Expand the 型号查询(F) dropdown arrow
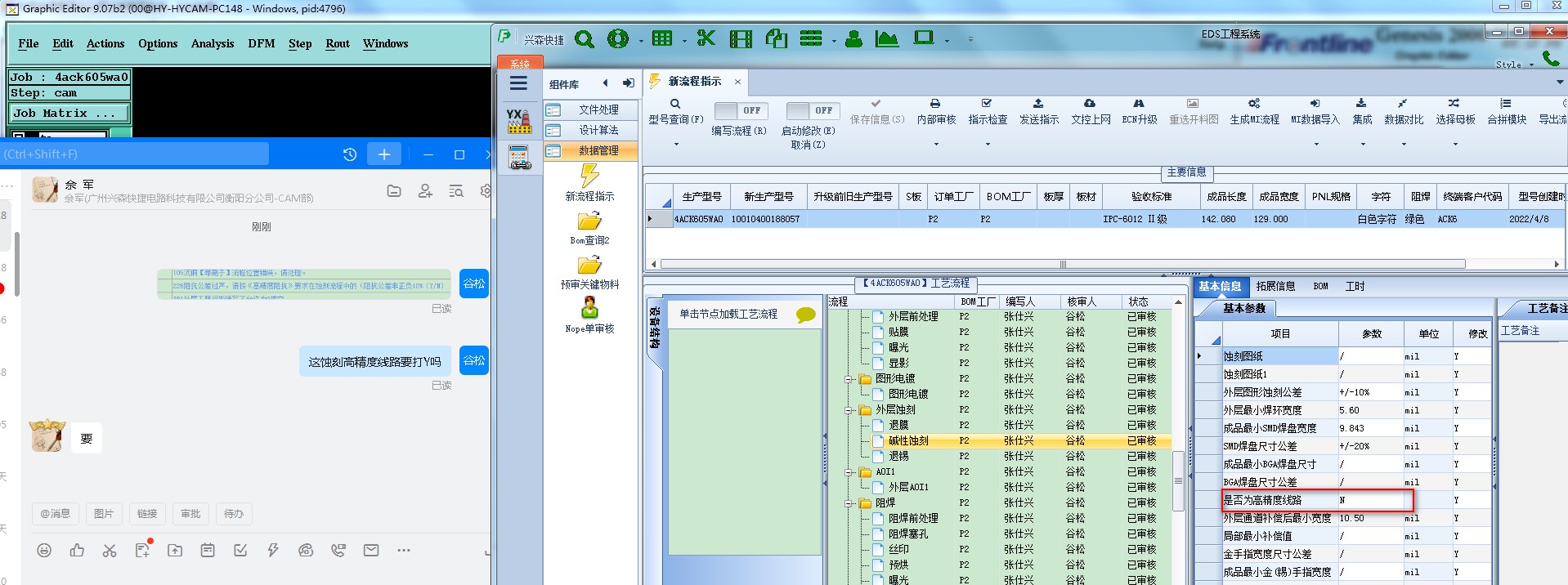Screen dimensions: 1568x585 [676, 145]
